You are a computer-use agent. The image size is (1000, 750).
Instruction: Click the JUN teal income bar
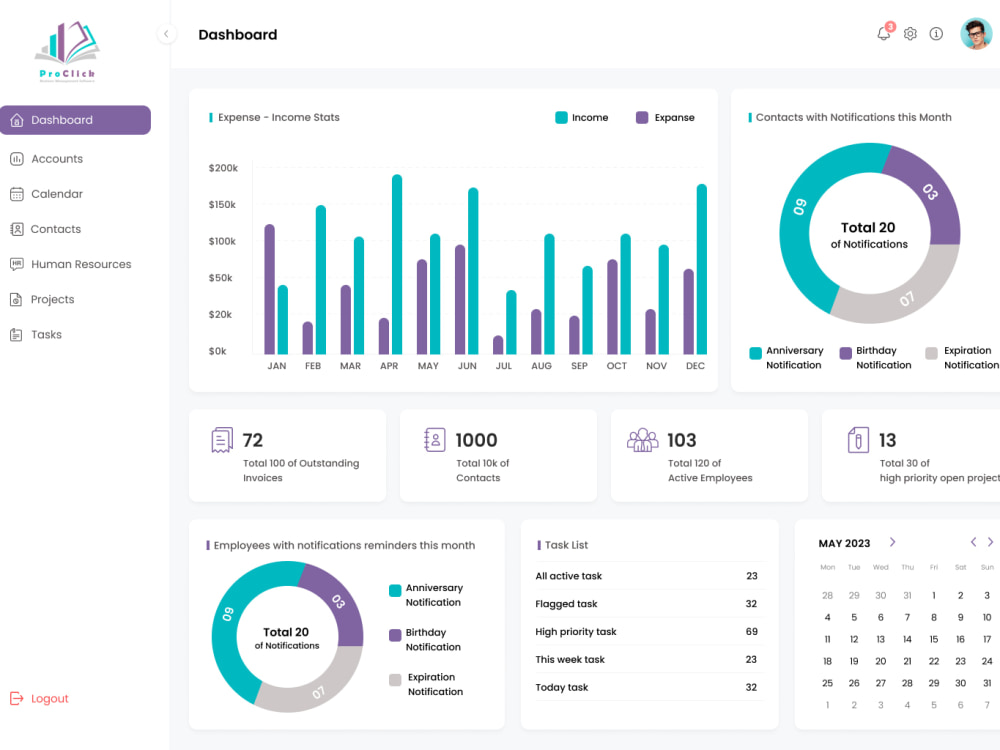(x=473, y=271)
